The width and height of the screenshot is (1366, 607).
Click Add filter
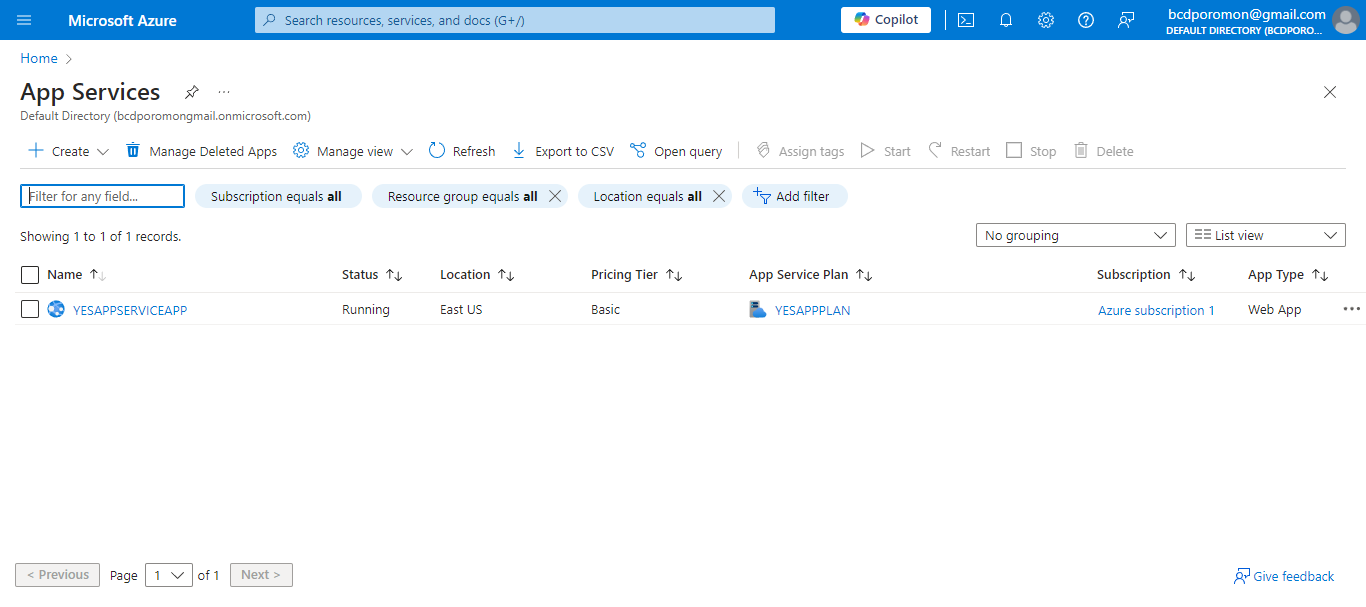pos(794,196)
